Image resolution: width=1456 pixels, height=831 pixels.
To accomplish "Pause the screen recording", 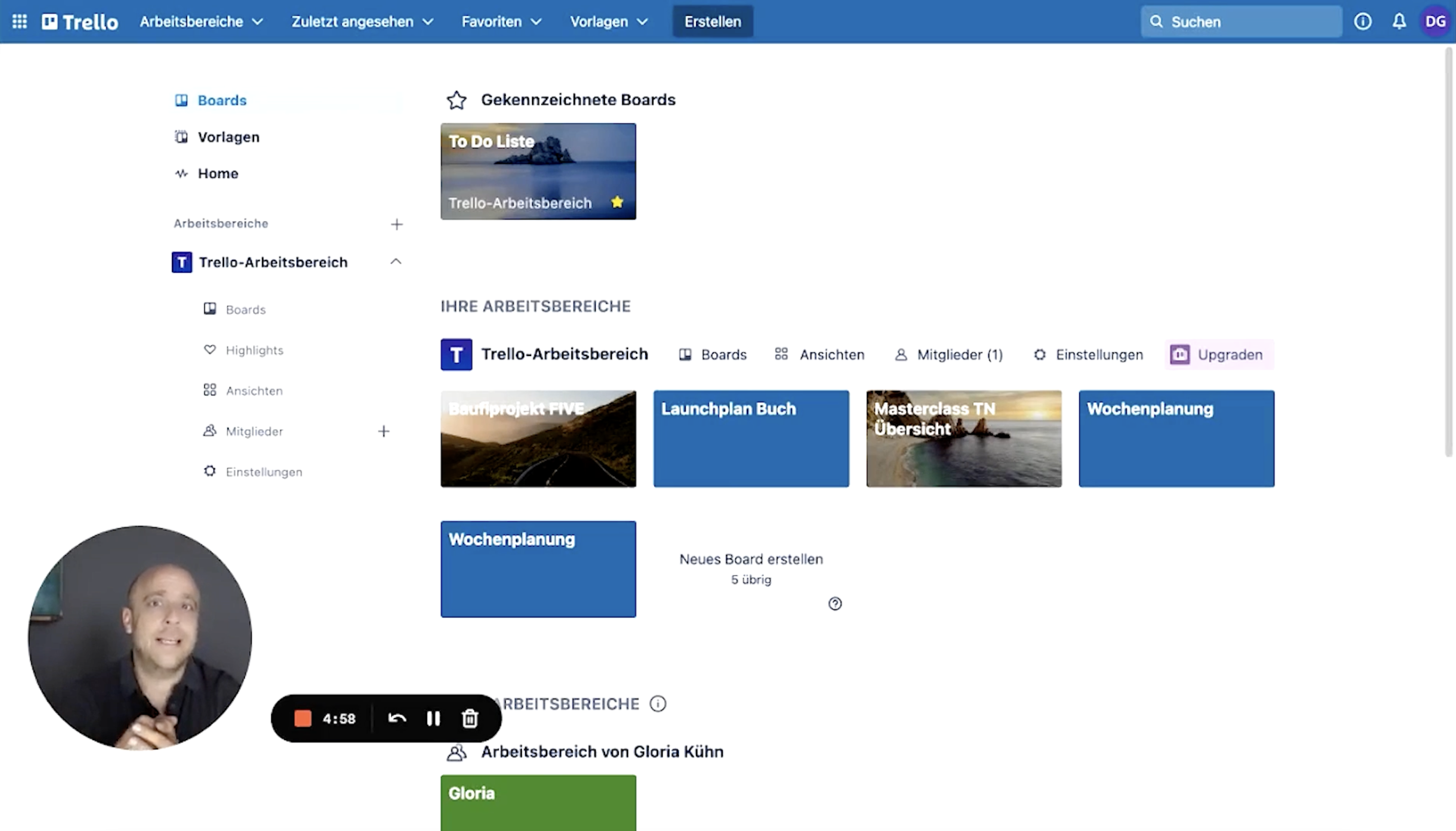I will 433,719.
